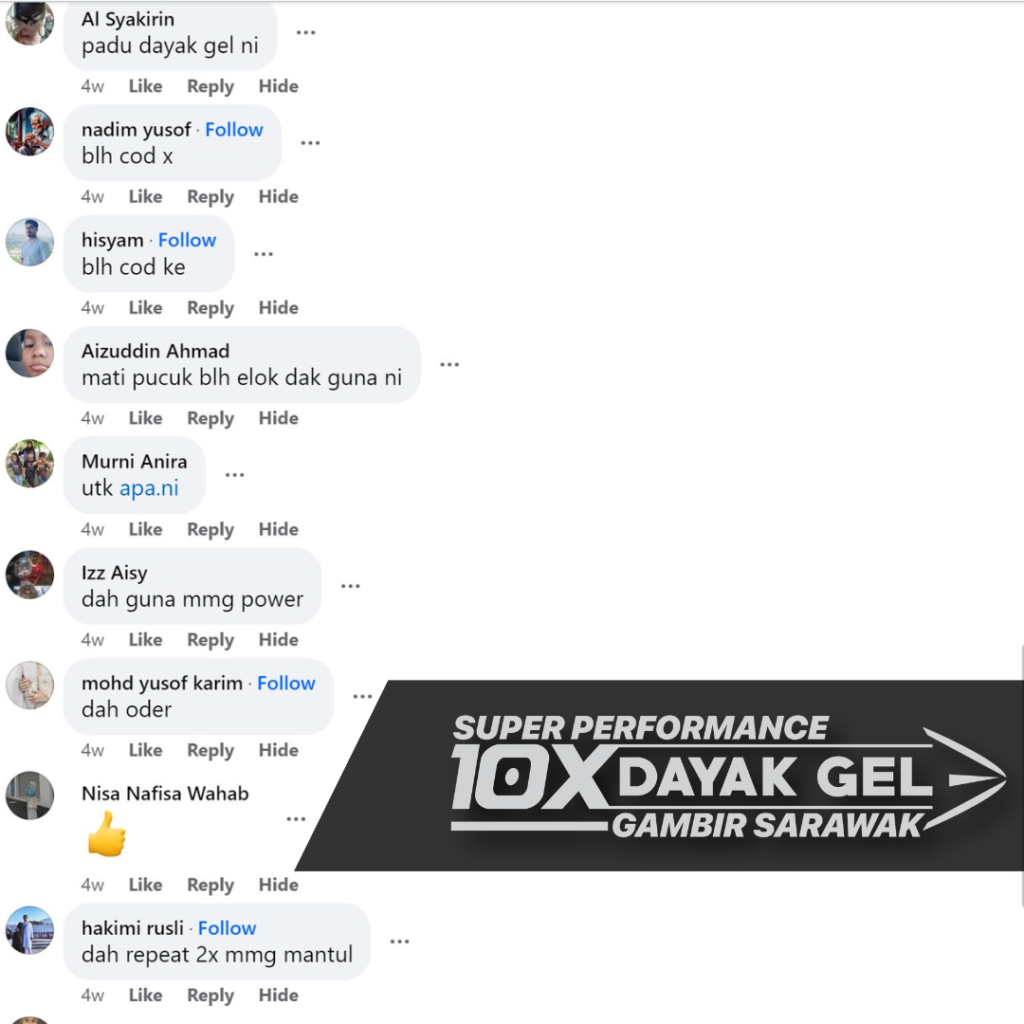Open options beside hakimi rusli's comment
Image resolution: width=1024 pixels, height=1024 pixels.
400,941
